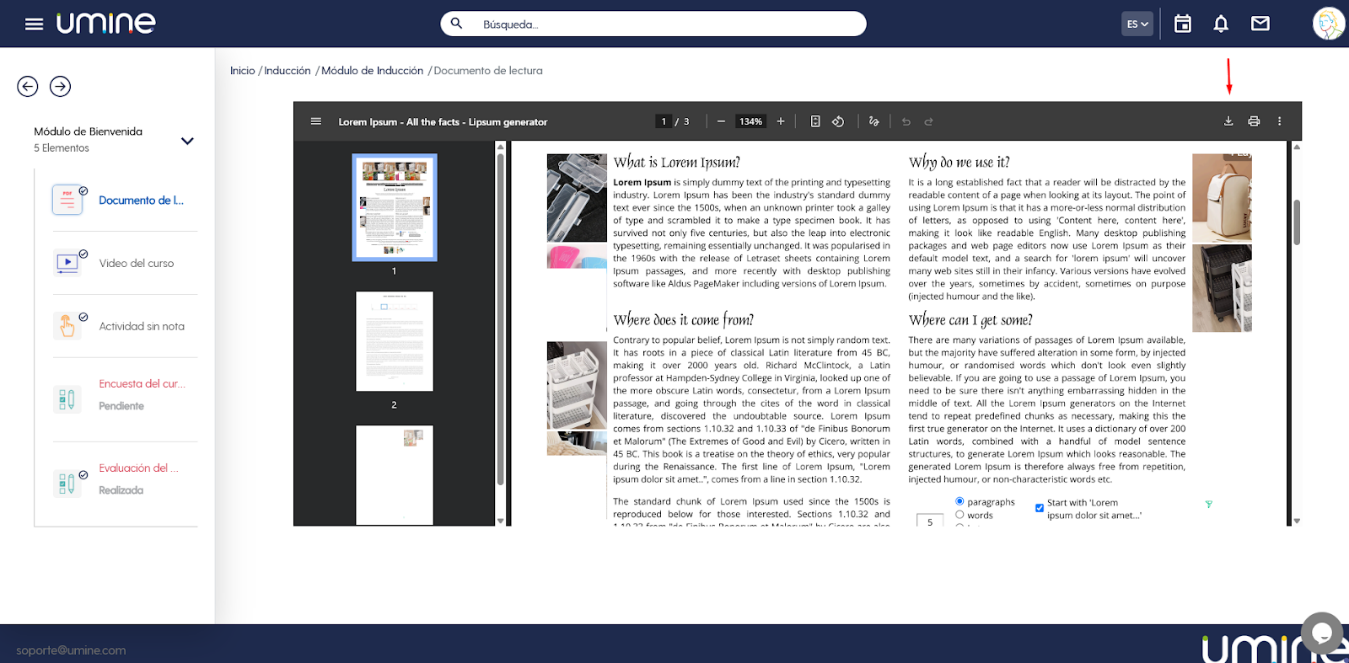Select the third page thumbnail
1349x663 pixels.
[x=394, y=475]
